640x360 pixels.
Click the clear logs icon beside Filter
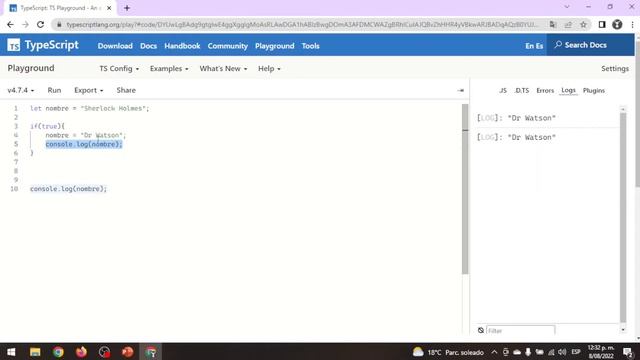[481, 330]
